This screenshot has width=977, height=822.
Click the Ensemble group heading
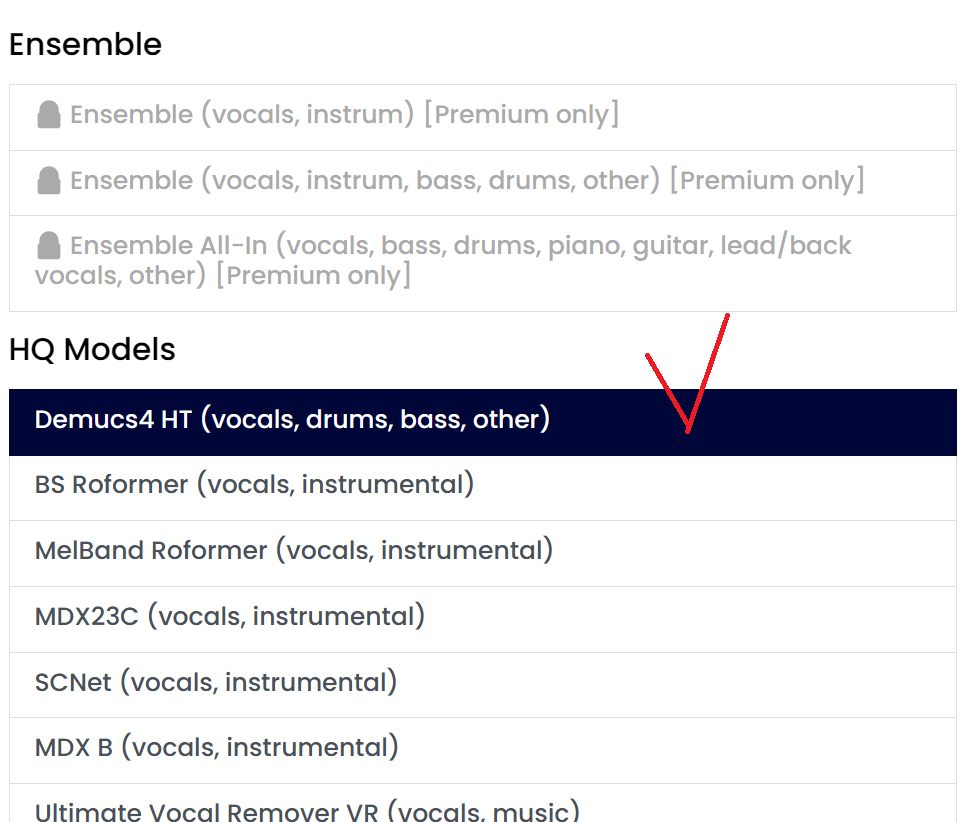click(x=85, y=45)
